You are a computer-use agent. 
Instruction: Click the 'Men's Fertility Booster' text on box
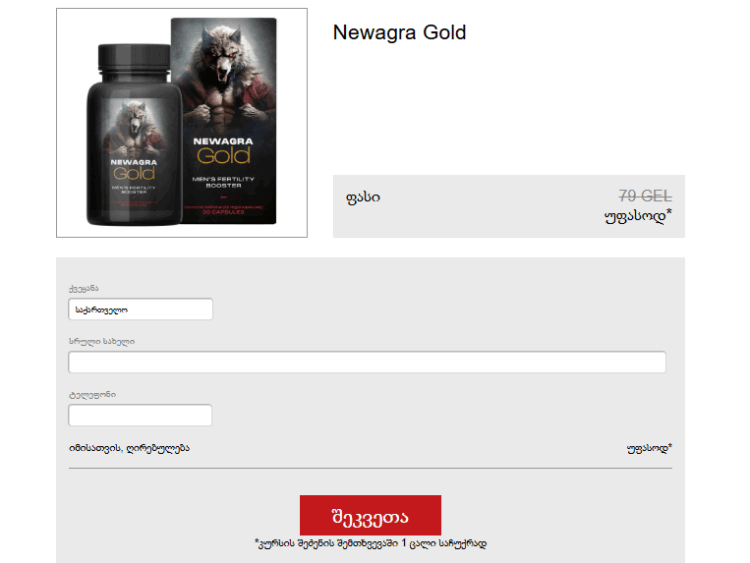[x=222, y=180]
